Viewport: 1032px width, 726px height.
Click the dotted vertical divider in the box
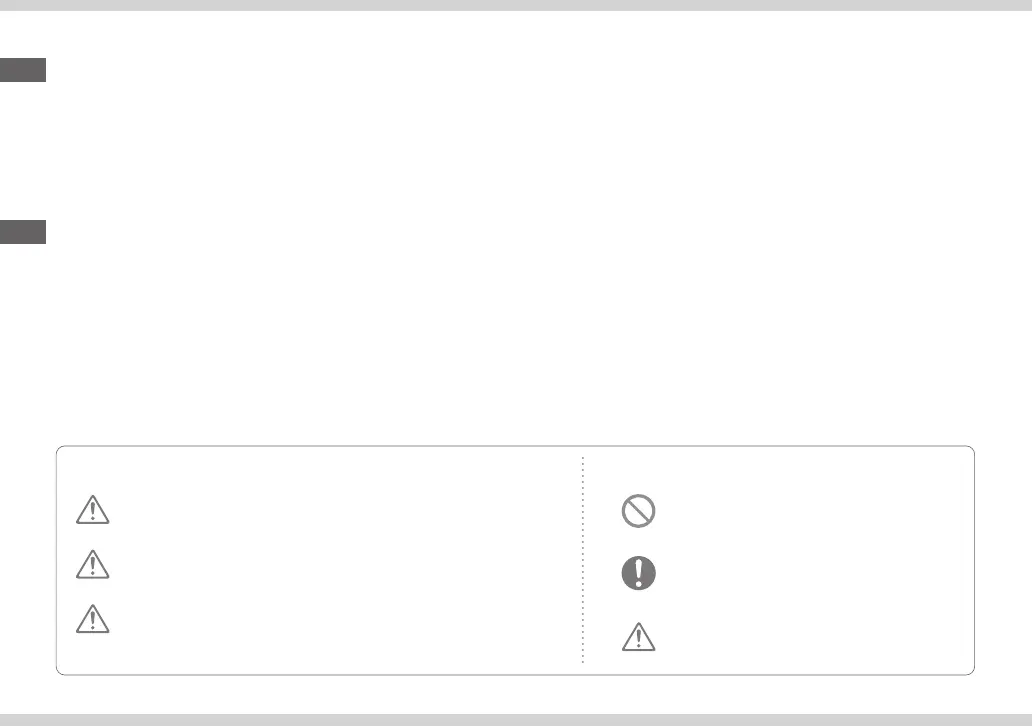tap(583, 560)
